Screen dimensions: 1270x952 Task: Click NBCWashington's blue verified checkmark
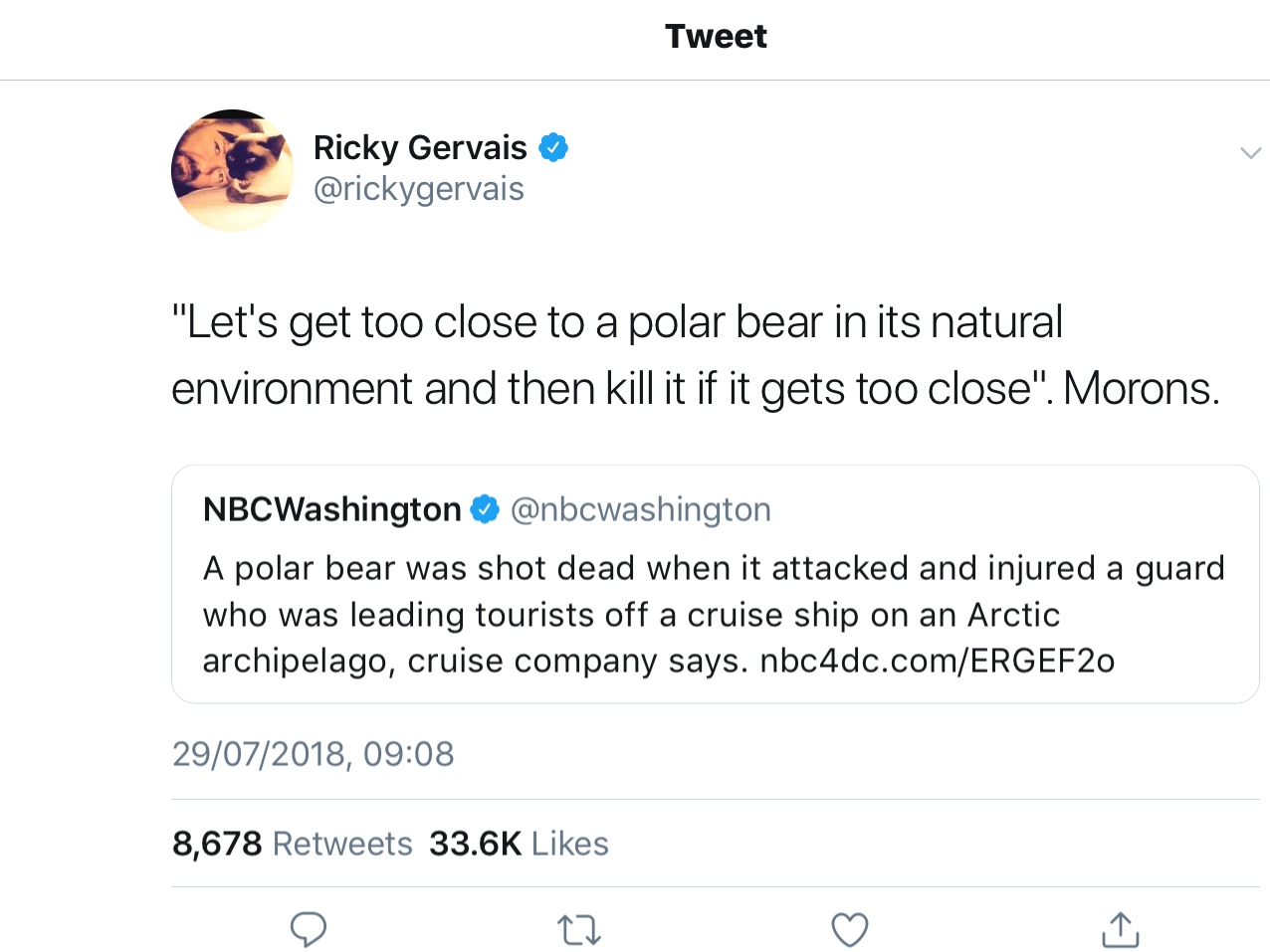coord(485,509)
